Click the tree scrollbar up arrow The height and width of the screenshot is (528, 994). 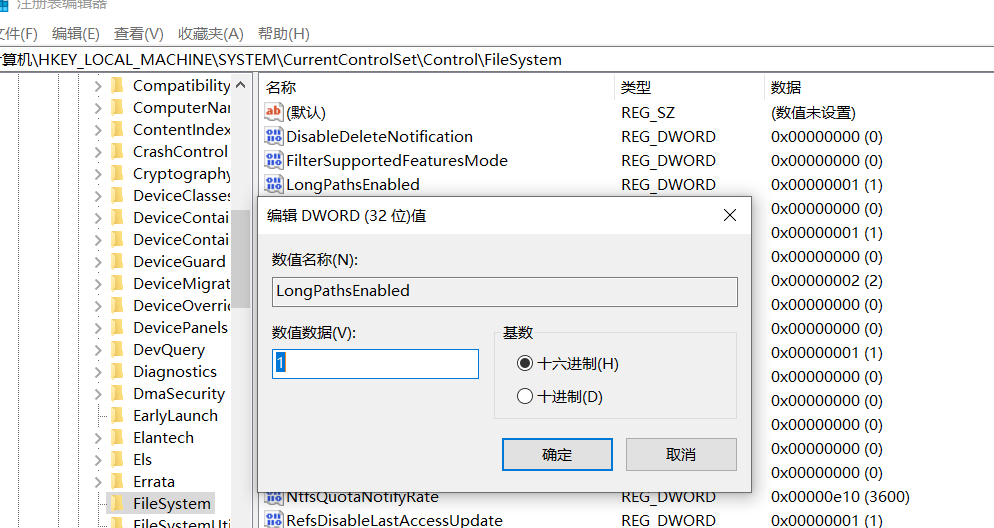[241, 85]
